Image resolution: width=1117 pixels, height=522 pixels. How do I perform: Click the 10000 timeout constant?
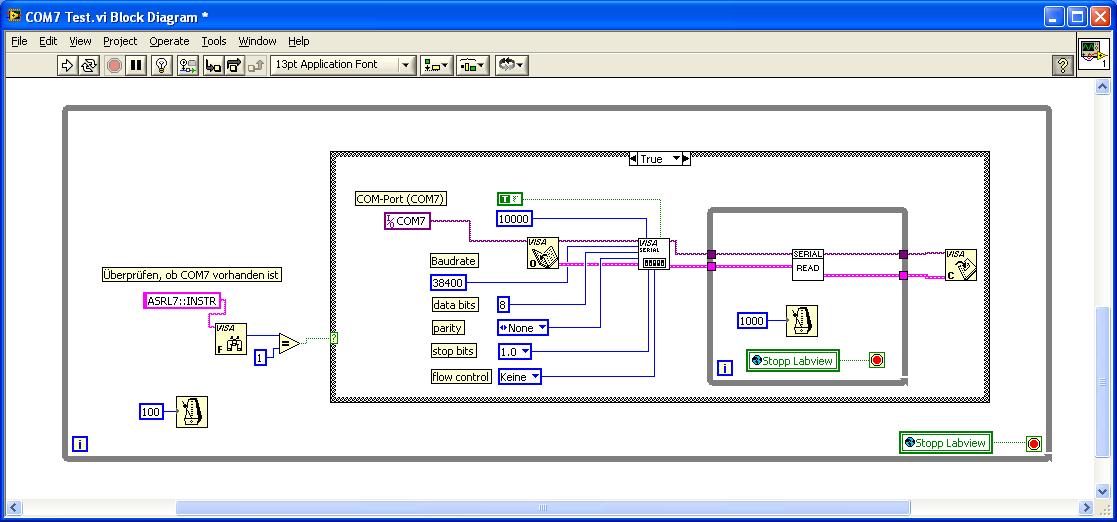(x=514, y=219)
